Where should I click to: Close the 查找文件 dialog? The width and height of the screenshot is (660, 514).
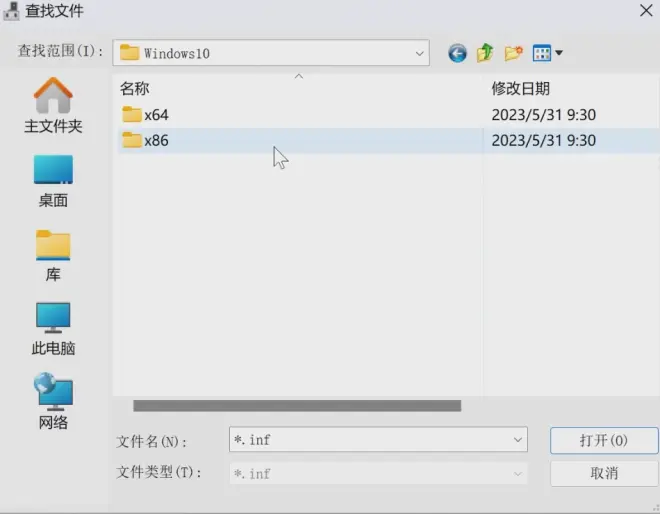pyautogui.click(x=646, y=11)
